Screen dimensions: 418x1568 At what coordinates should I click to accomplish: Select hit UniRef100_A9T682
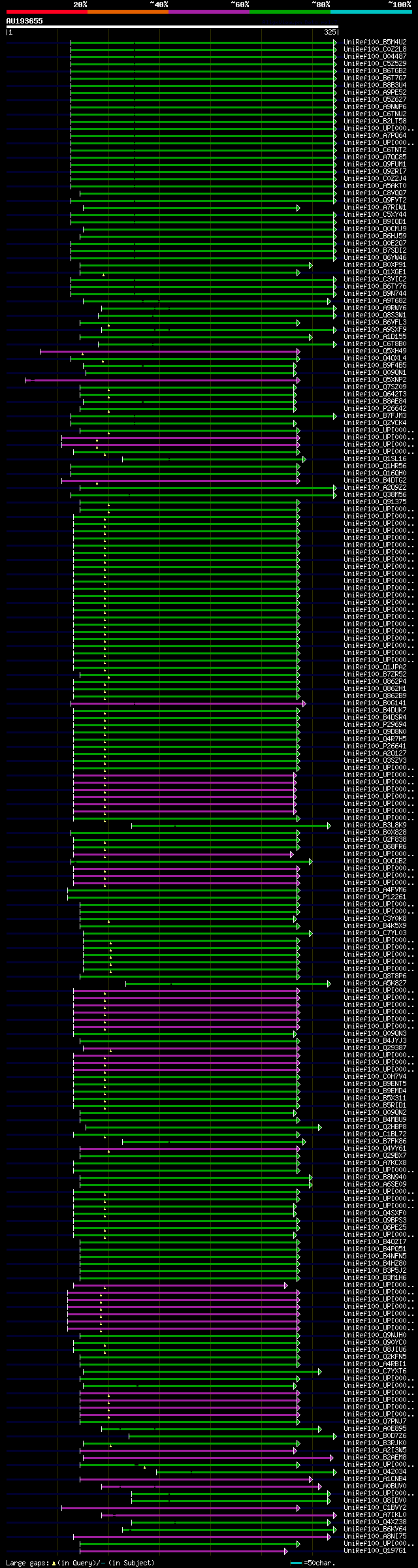tap(375, 300)
